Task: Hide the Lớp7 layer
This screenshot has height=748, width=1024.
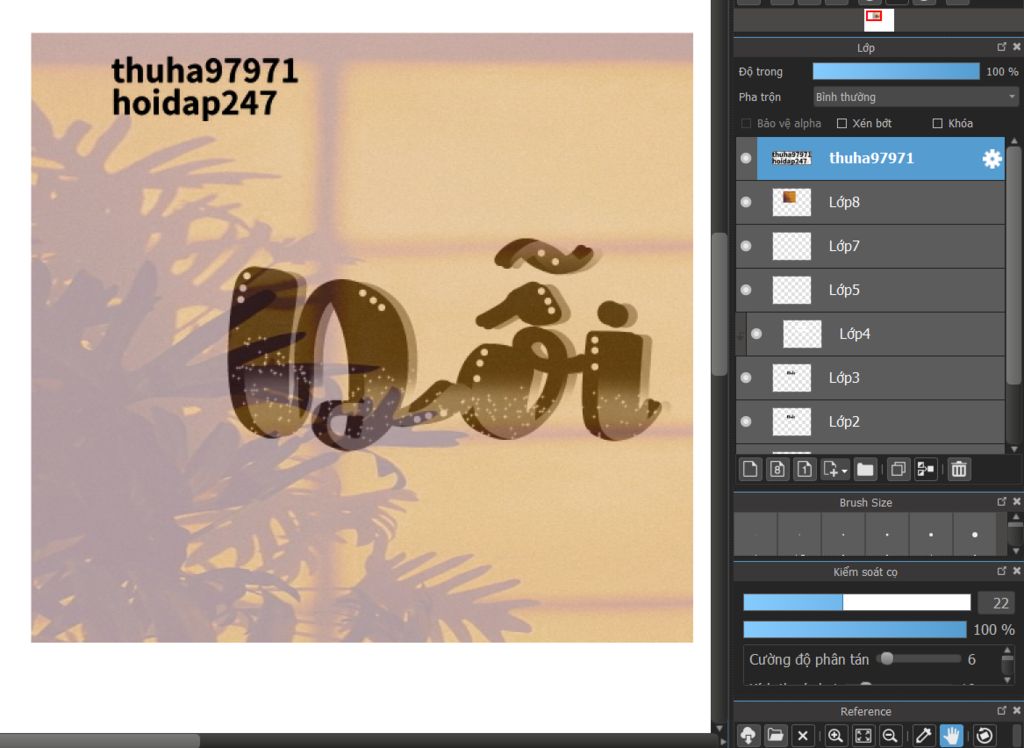Action: pos(746,246)
